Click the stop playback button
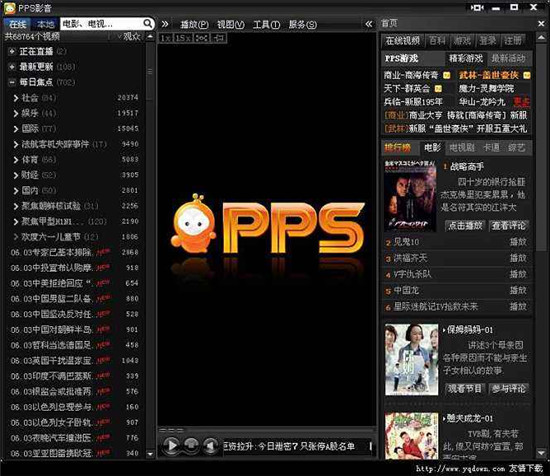This screenshot has height=476, width=550. click(191, 445)
